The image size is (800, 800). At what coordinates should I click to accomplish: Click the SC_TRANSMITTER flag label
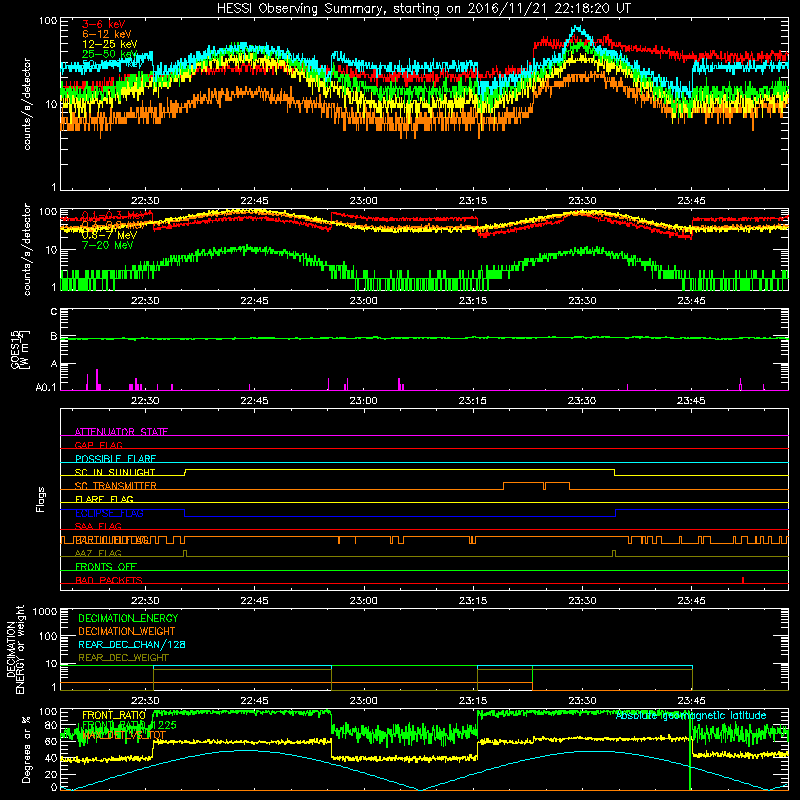coord(115,486)
